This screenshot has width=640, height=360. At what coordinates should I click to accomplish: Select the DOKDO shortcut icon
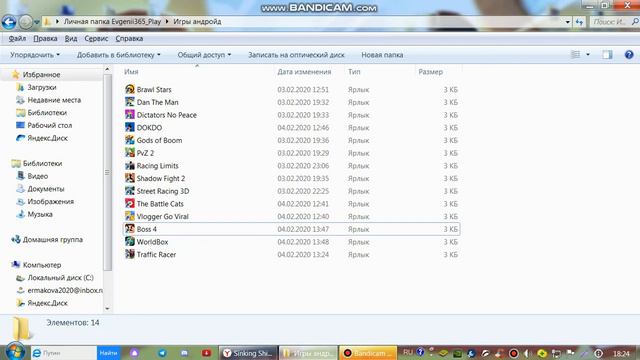pyautogui.click(x=130, y=127)
